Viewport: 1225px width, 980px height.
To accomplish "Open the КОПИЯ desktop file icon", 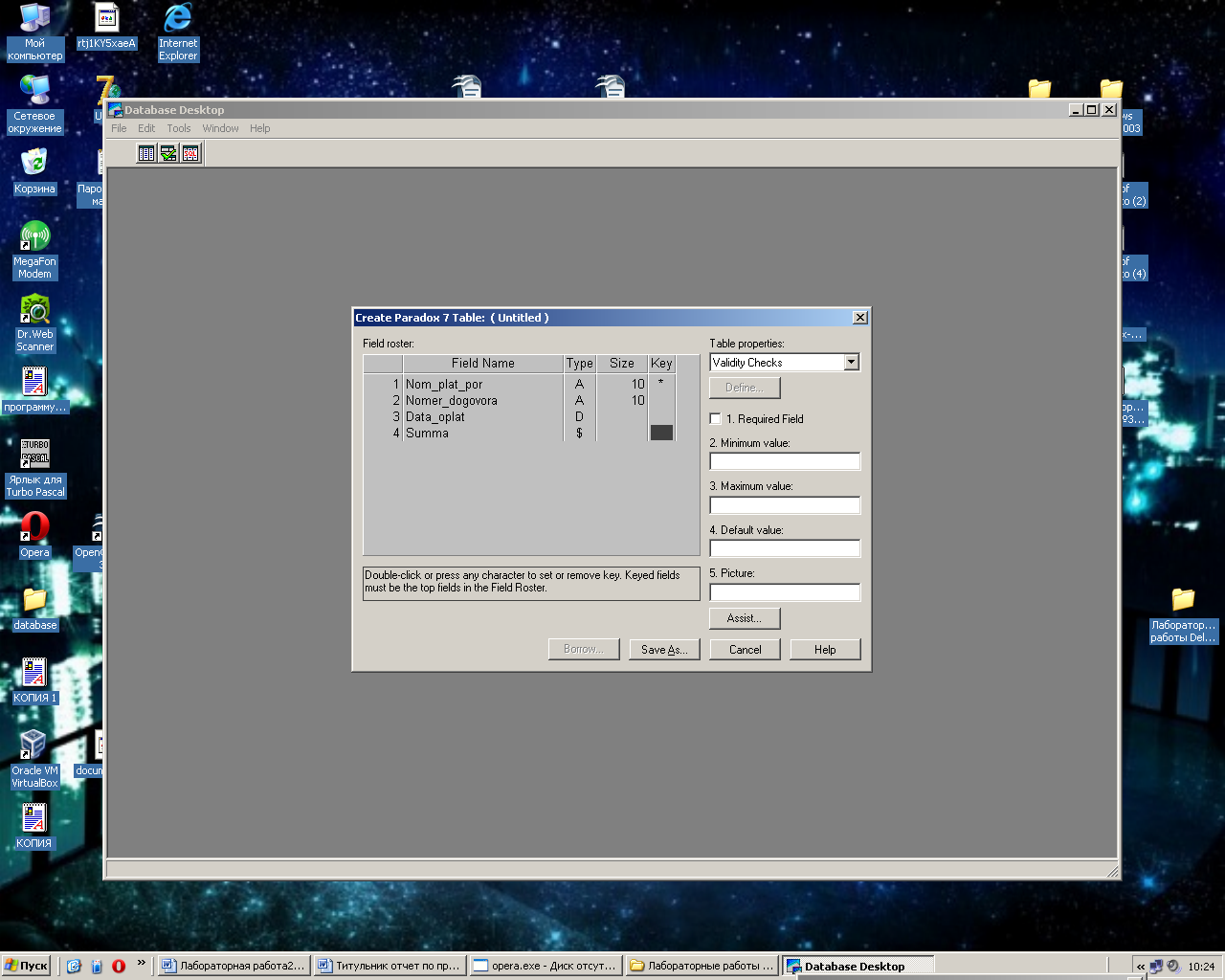I will 34,826.
